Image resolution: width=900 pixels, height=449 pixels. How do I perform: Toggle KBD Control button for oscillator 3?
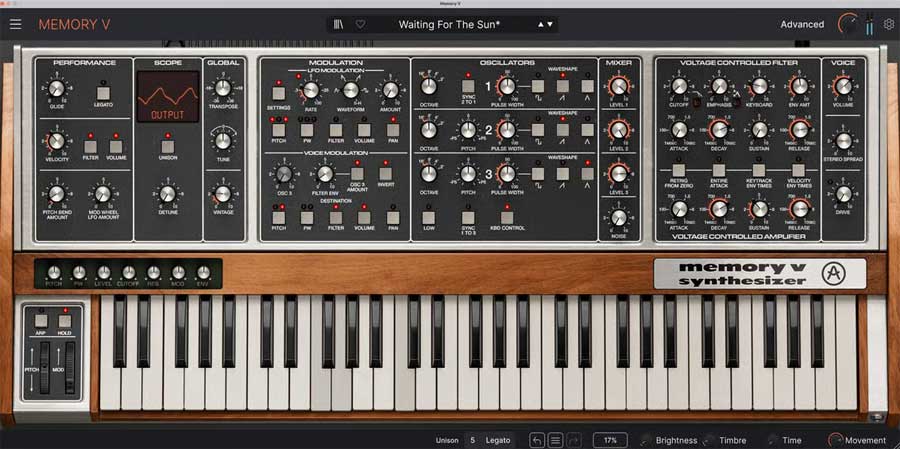pyautogui.click(x=506, y=218)
